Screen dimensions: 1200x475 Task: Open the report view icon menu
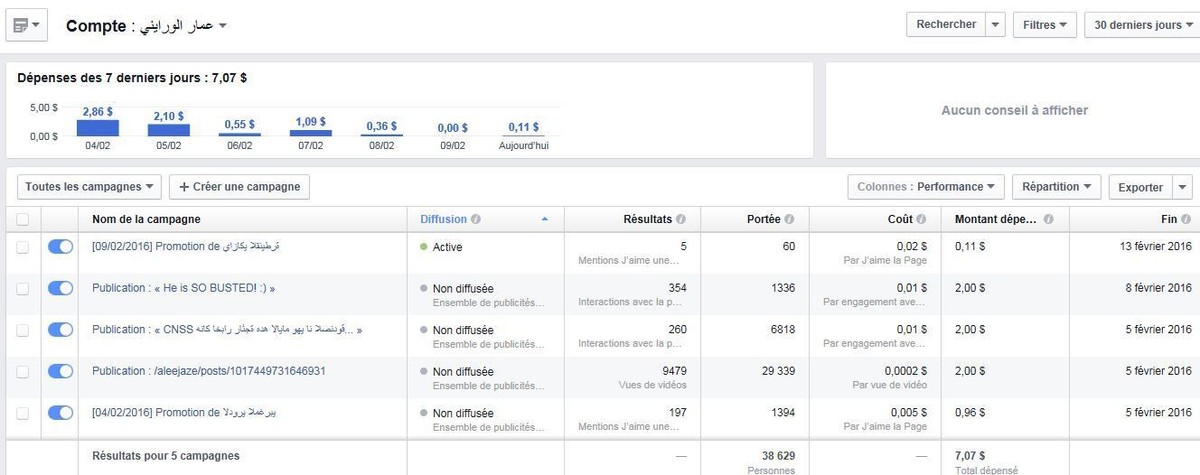point(27,25)
